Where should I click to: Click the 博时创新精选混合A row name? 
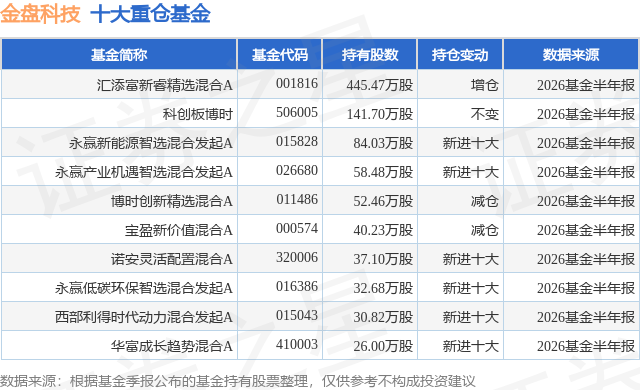[172, 201]
